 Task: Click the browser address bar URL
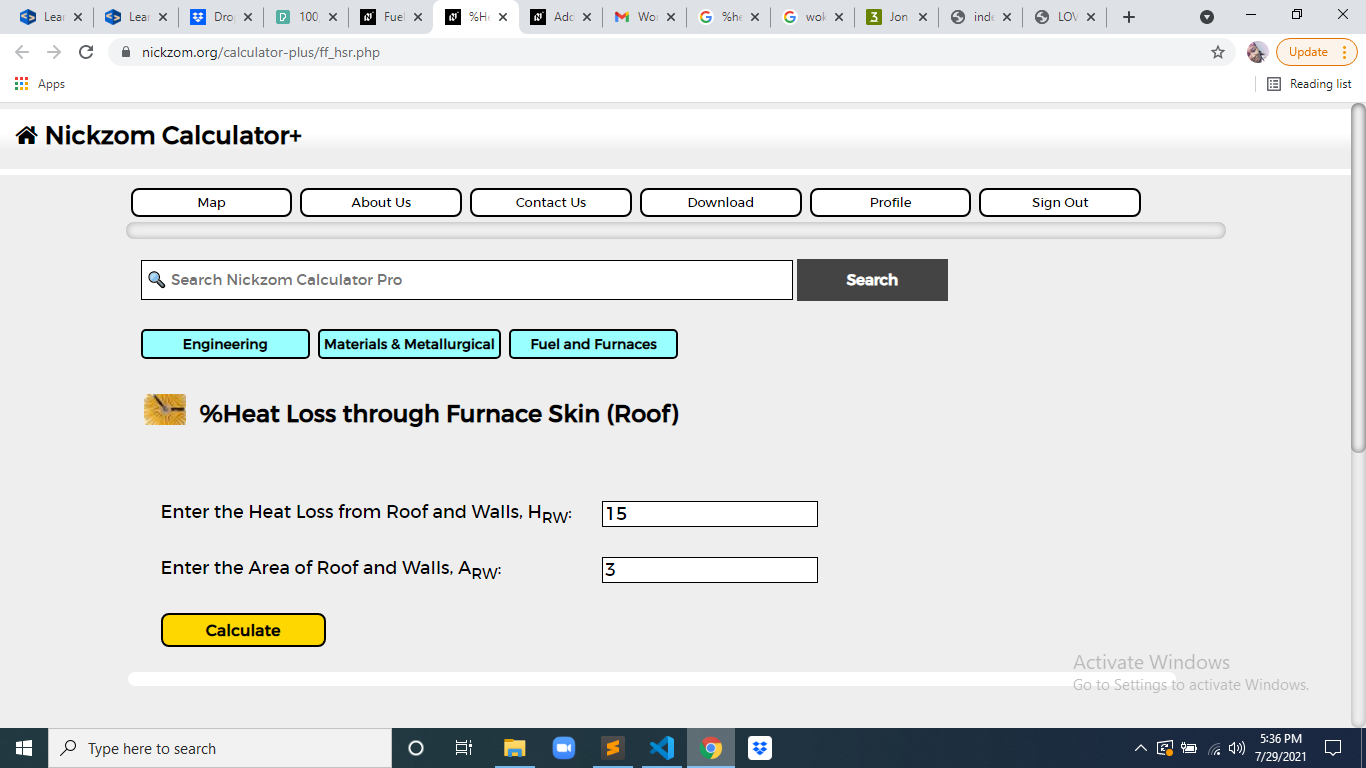coord(261,52)
